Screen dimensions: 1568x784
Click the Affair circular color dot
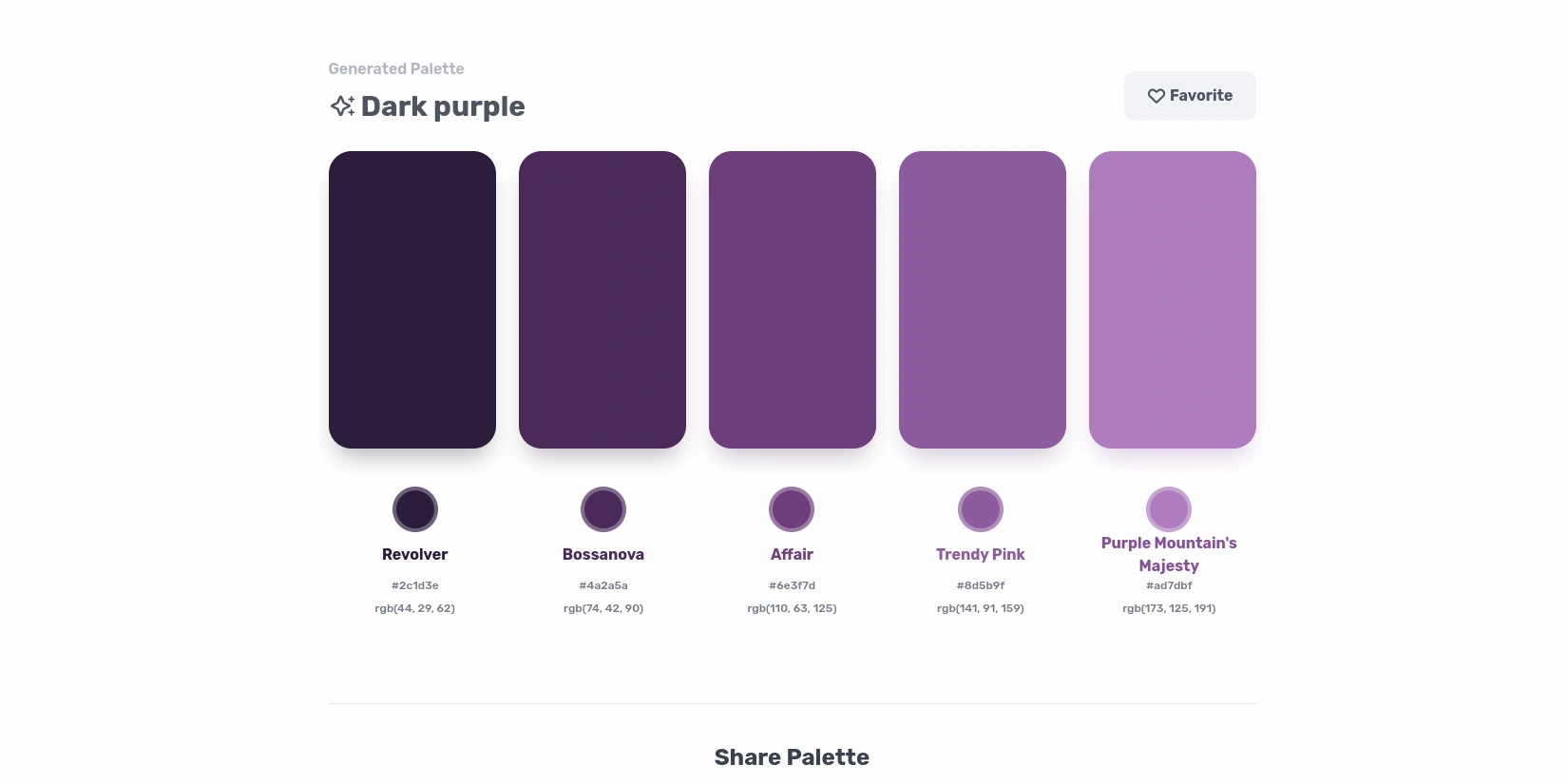point(792,509)
